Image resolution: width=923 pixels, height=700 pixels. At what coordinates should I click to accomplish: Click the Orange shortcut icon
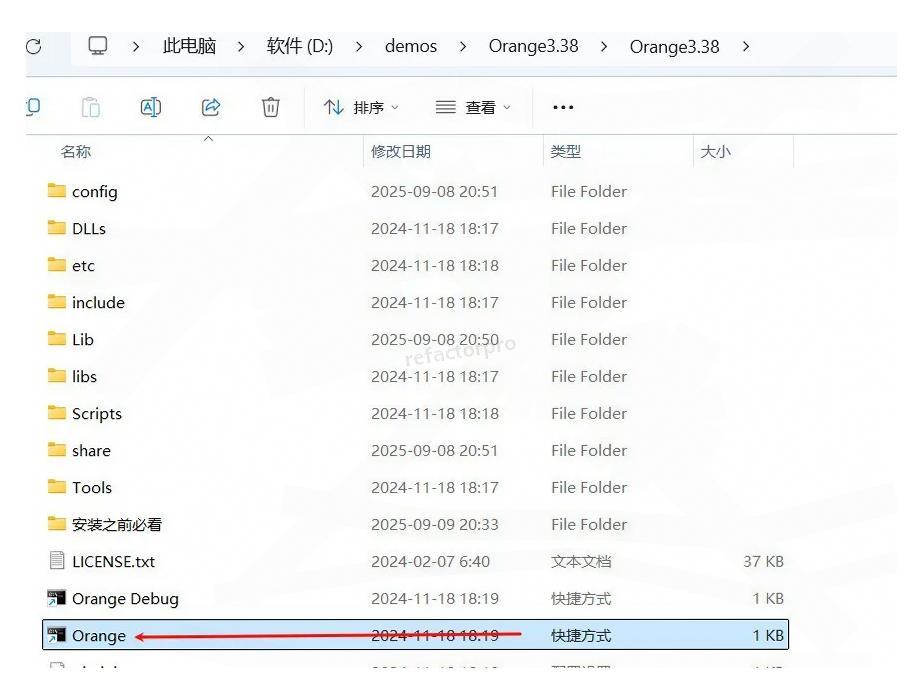[x=55, y=635]
